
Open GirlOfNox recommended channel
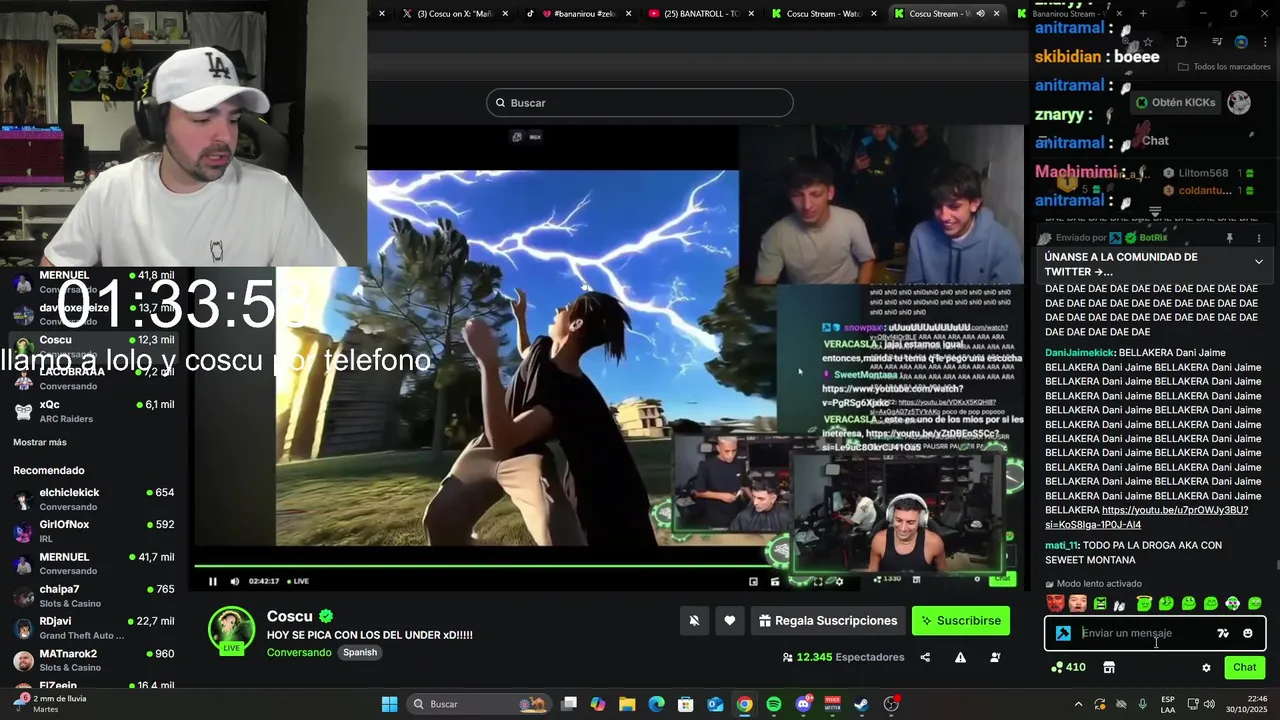[95, 531]
